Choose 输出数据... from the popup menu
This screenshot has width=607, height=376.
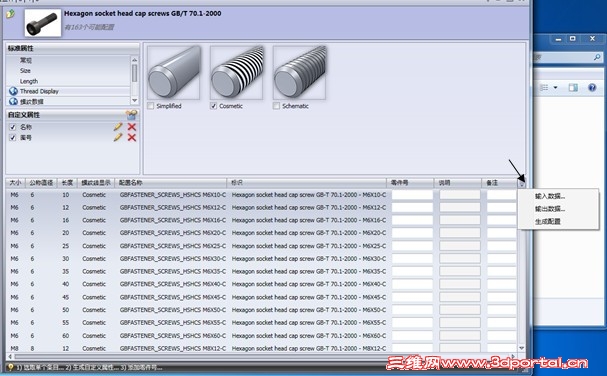pyautogui.click(x=550, y=209)
